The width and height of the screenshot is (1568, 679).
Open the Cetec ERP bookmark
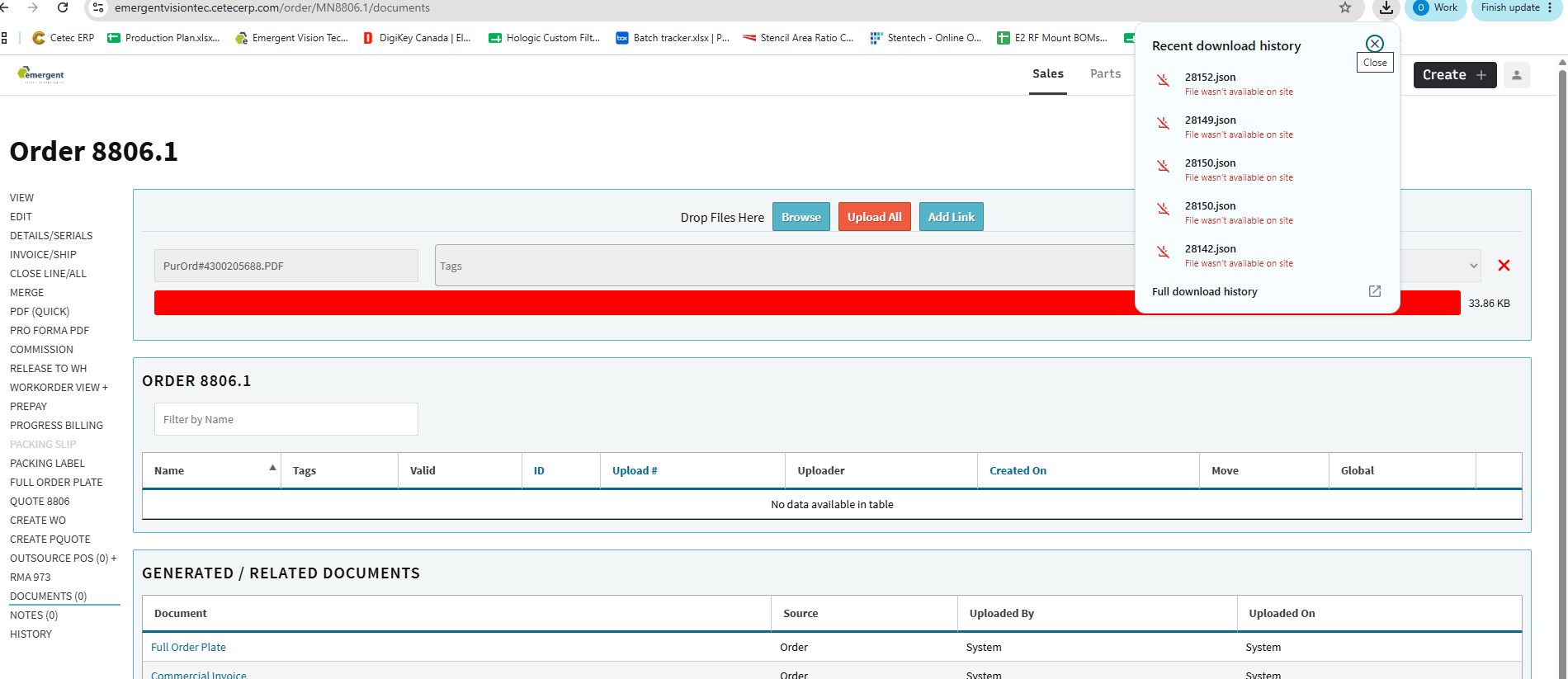tap(64, 38)
